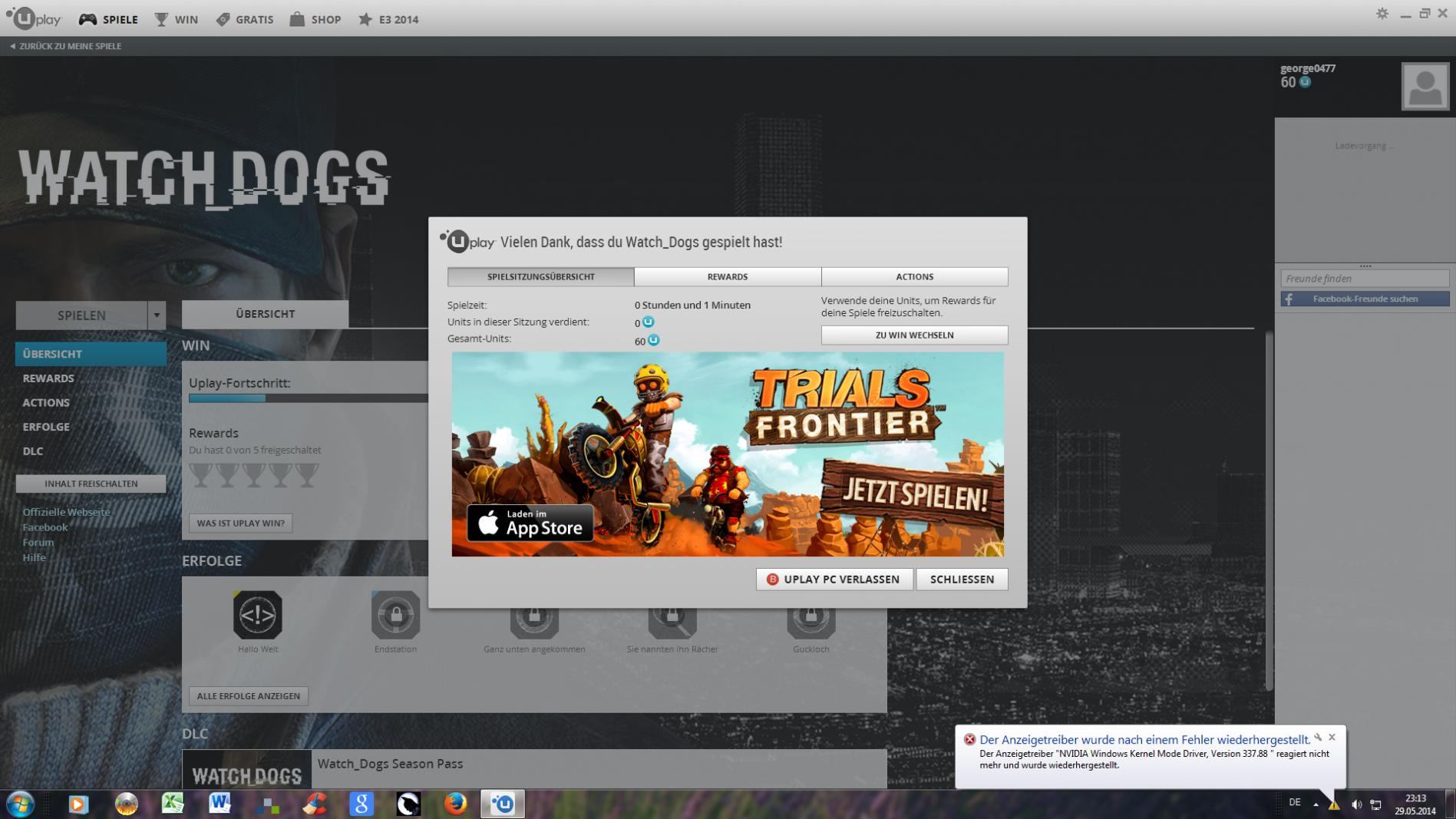Click the taskbar clock showing 23:13

(x=1415, y=804)
